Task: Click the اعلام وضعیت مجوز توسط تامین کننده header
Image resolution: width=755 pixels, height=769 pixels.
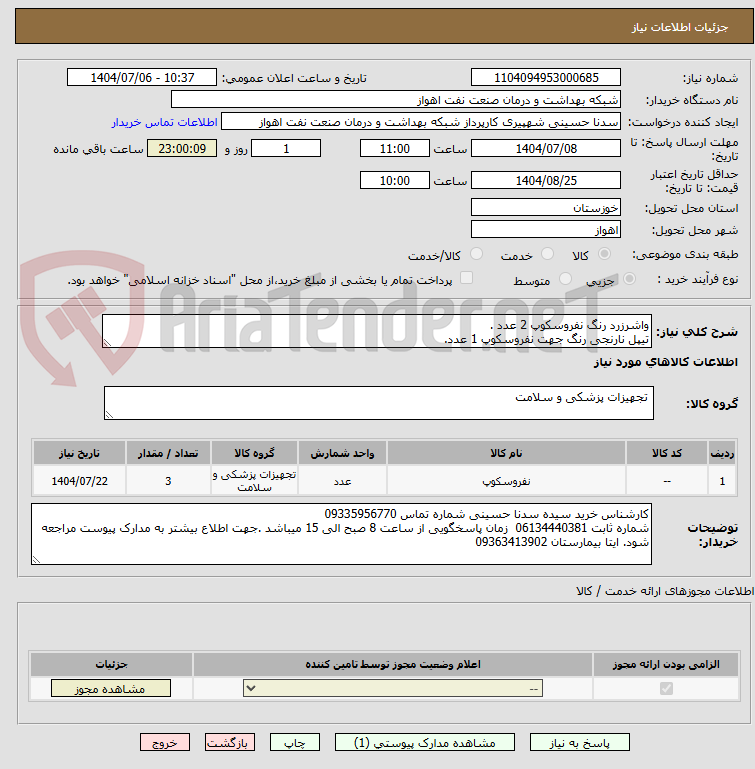Action: [x=393, y=665]
